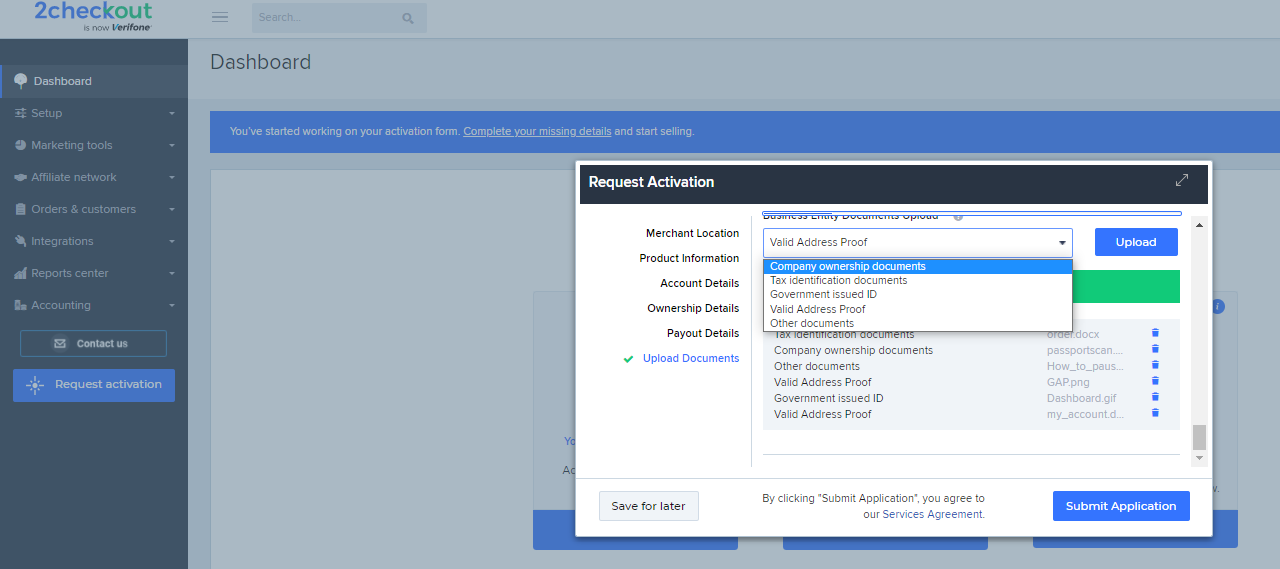Expand Request Activation dialog to full size

1182,180
